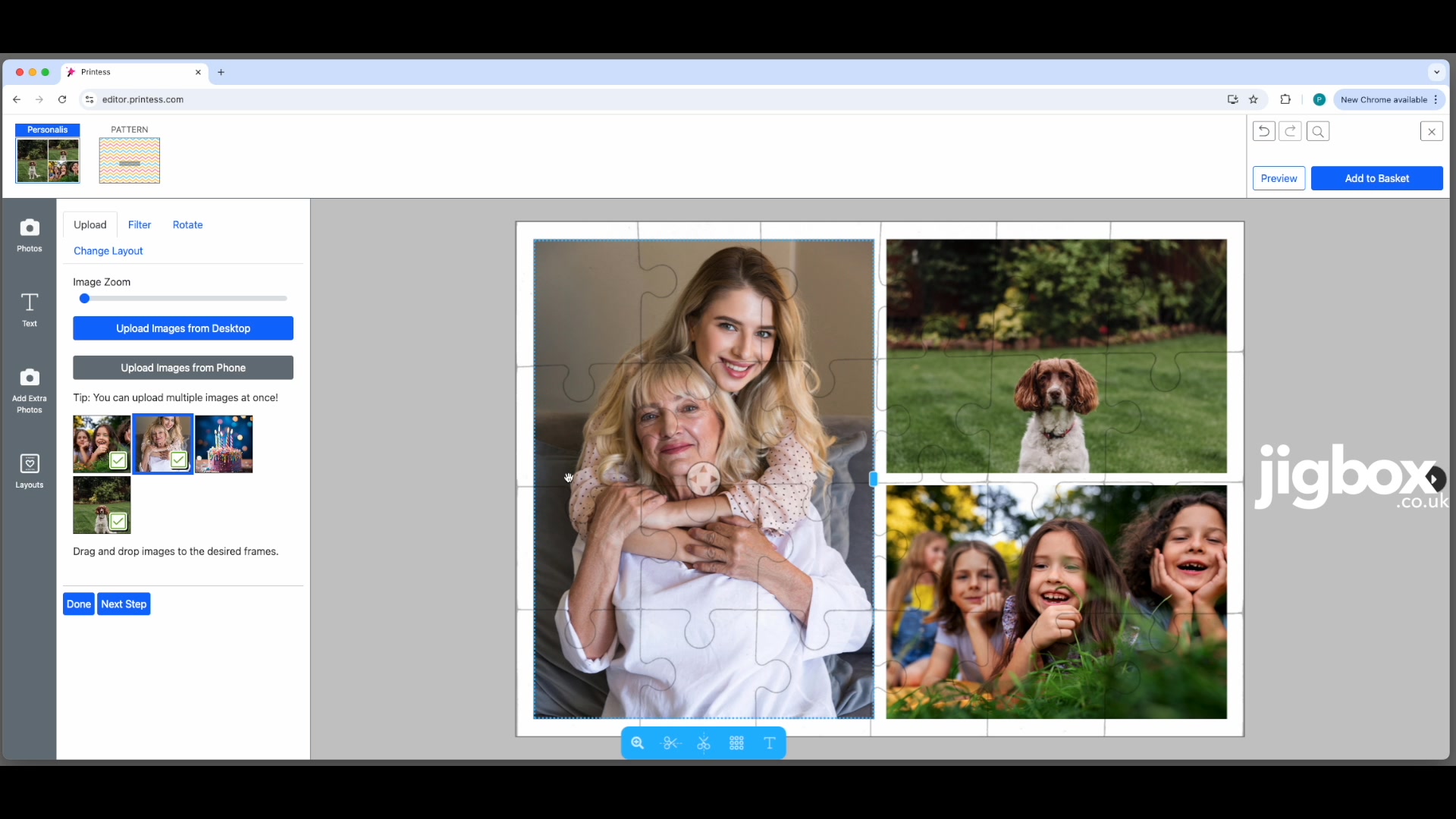This screenshot has height=819, width=1456.
Task: Click zoom magnifier in bottom image toolbar
Action: (x=638, y=743)
